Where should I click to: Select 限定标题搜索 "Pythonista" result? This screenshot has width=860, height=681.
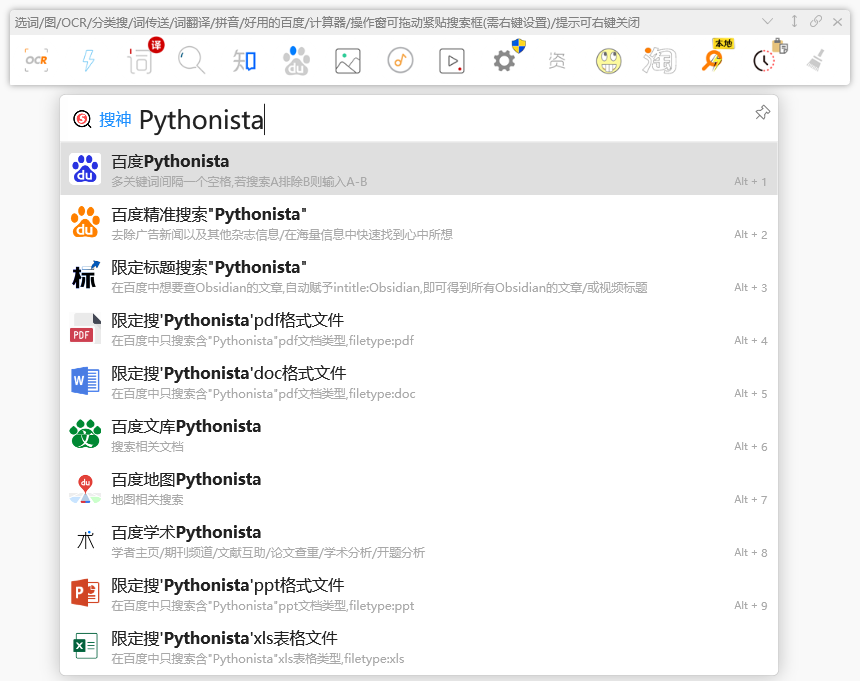(x=419, y=275)
